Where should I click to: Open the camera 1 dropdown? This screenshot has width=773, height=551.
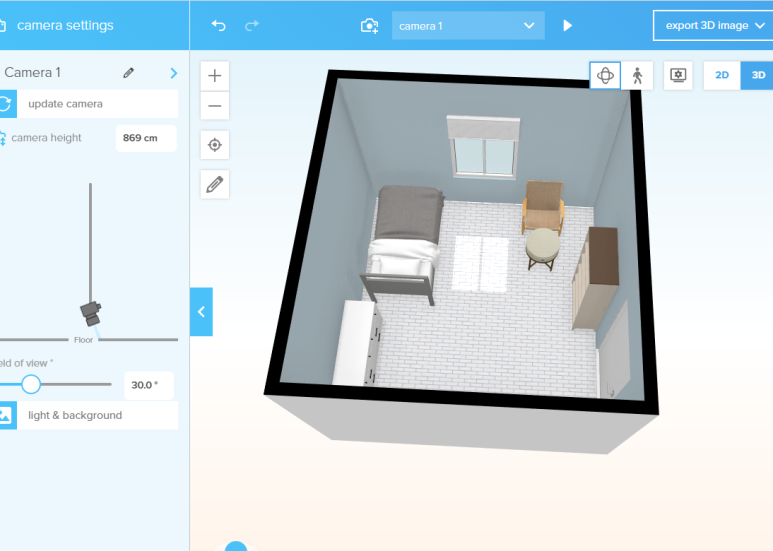coord(468,26)
